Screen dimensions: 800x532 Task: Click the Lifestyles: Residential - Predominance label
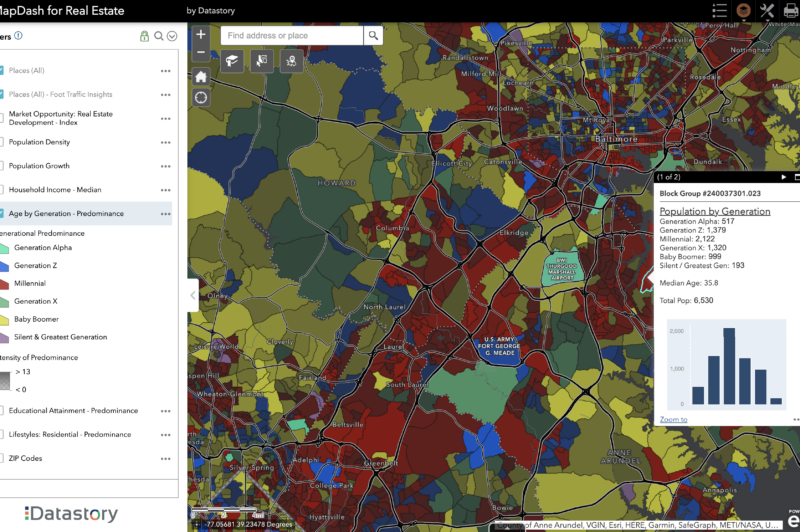click(70, 435)
